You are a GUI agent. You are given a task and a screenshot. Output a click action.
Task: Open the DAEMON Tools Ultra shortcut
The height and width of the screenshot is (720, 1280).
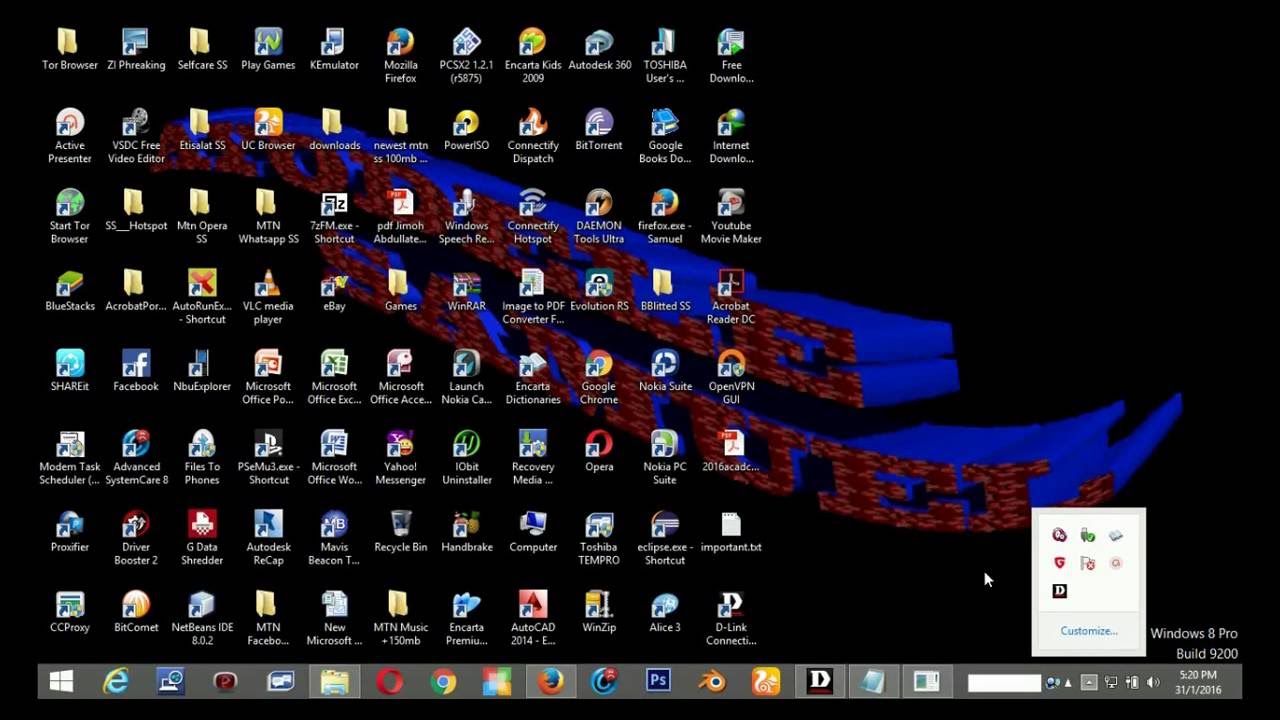599,216
